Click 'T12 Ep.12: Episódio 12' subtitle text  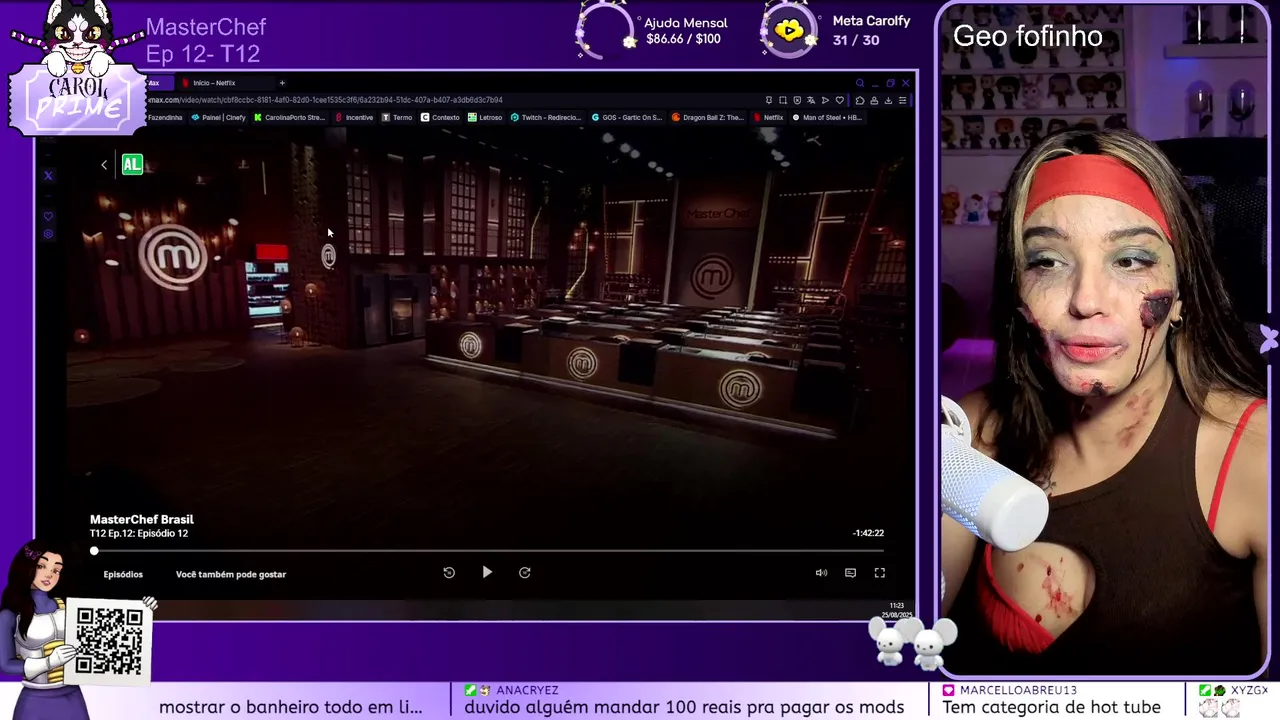point(139,533)
